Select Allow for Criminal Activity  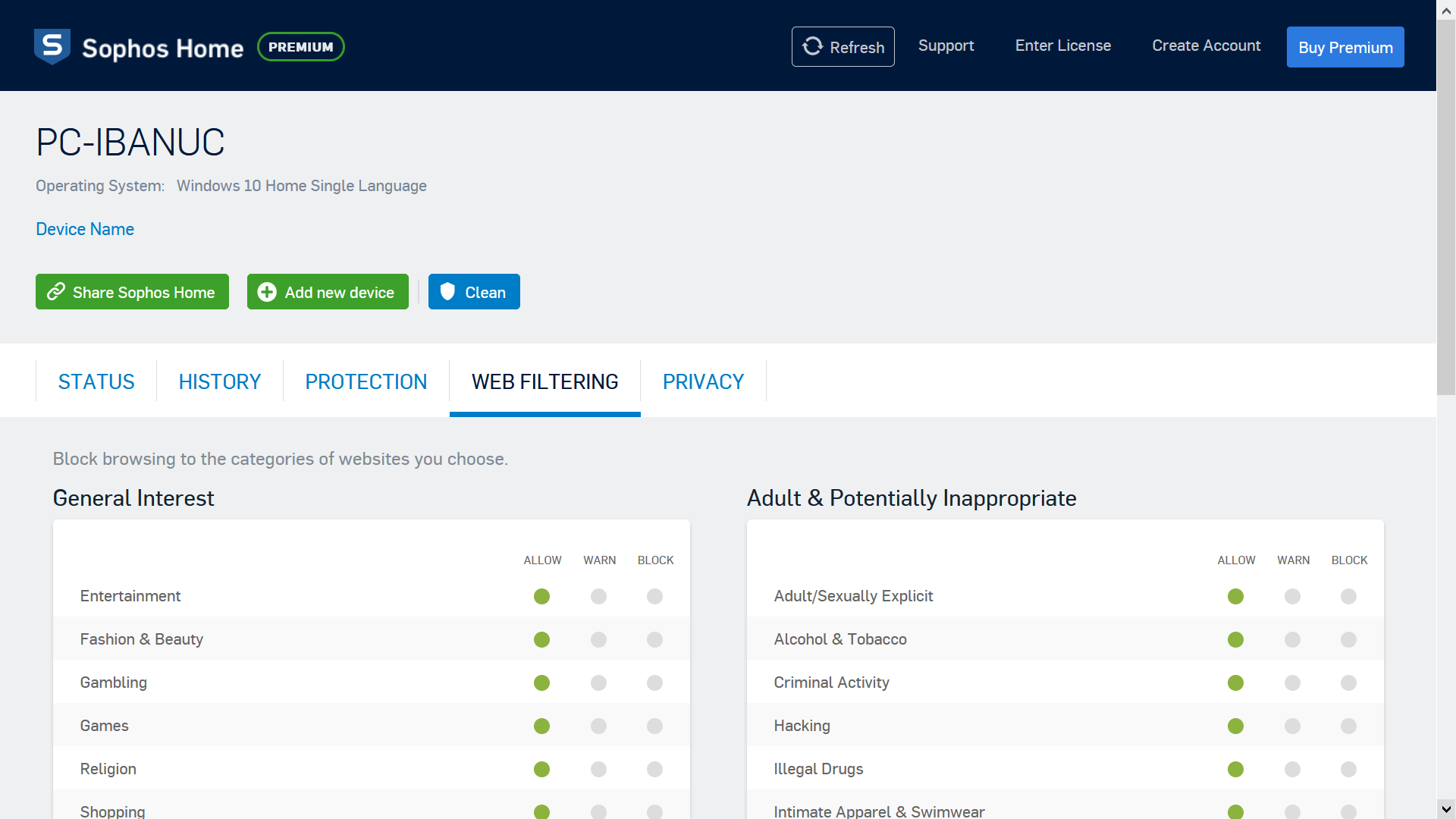[1235, 682]
